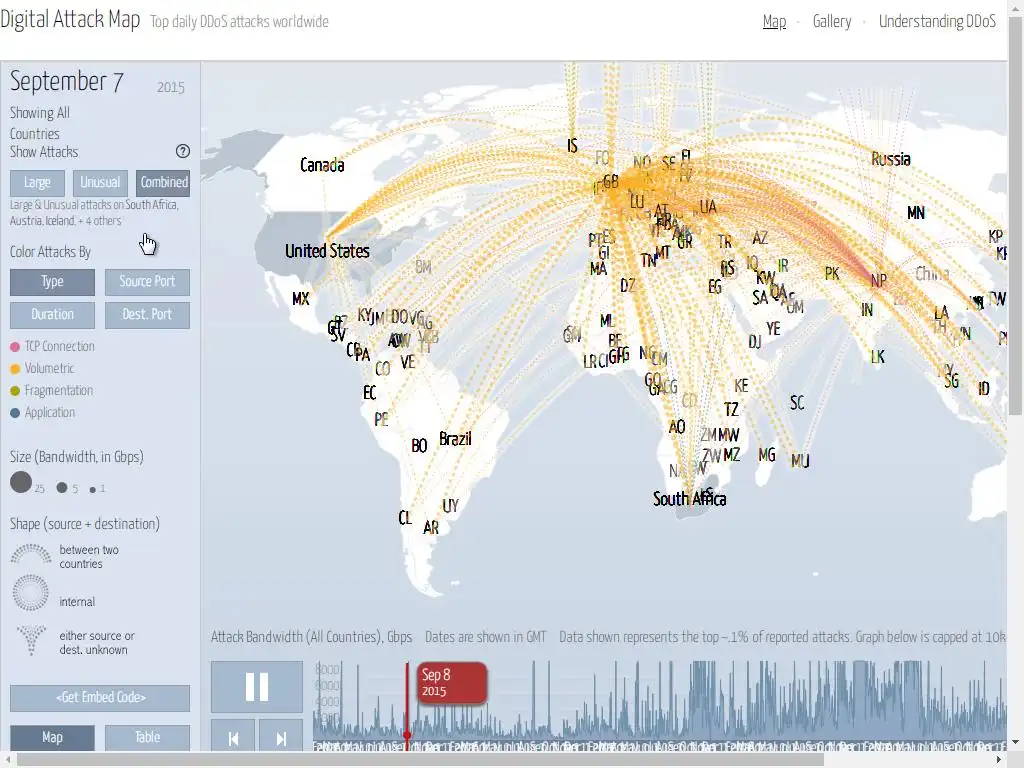The image size is (1024, 768).
Task: Show only Large attacks
Action: click(37, 183)
